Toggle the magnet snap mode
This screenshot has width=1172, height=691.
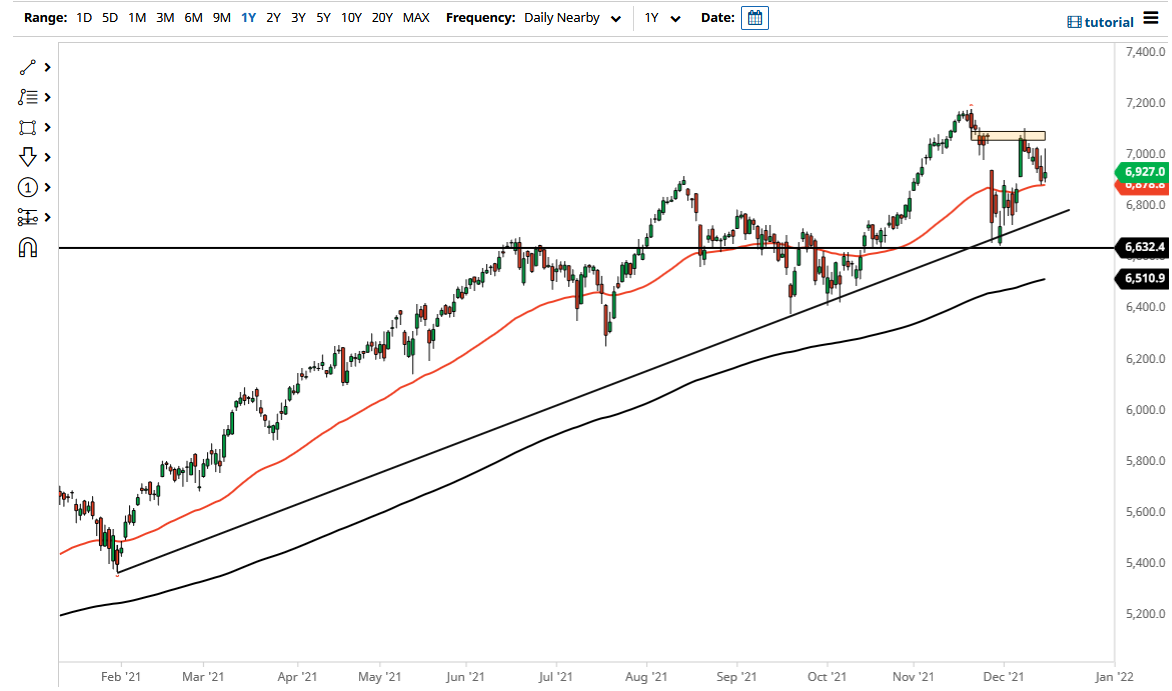[x=28, y=246]
